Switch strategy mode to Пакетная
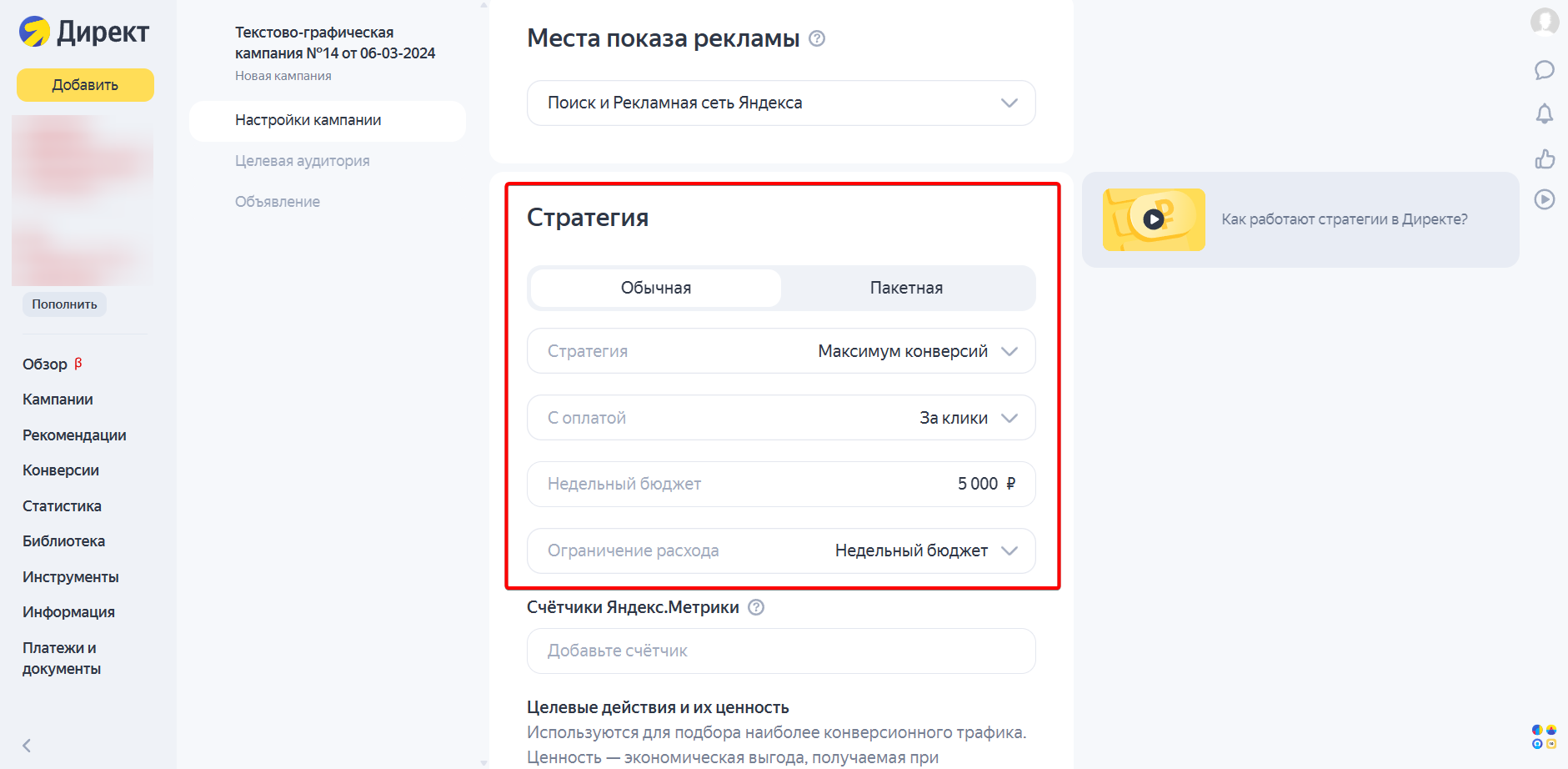The image size is (1568, 769). [x=905, y=287]
